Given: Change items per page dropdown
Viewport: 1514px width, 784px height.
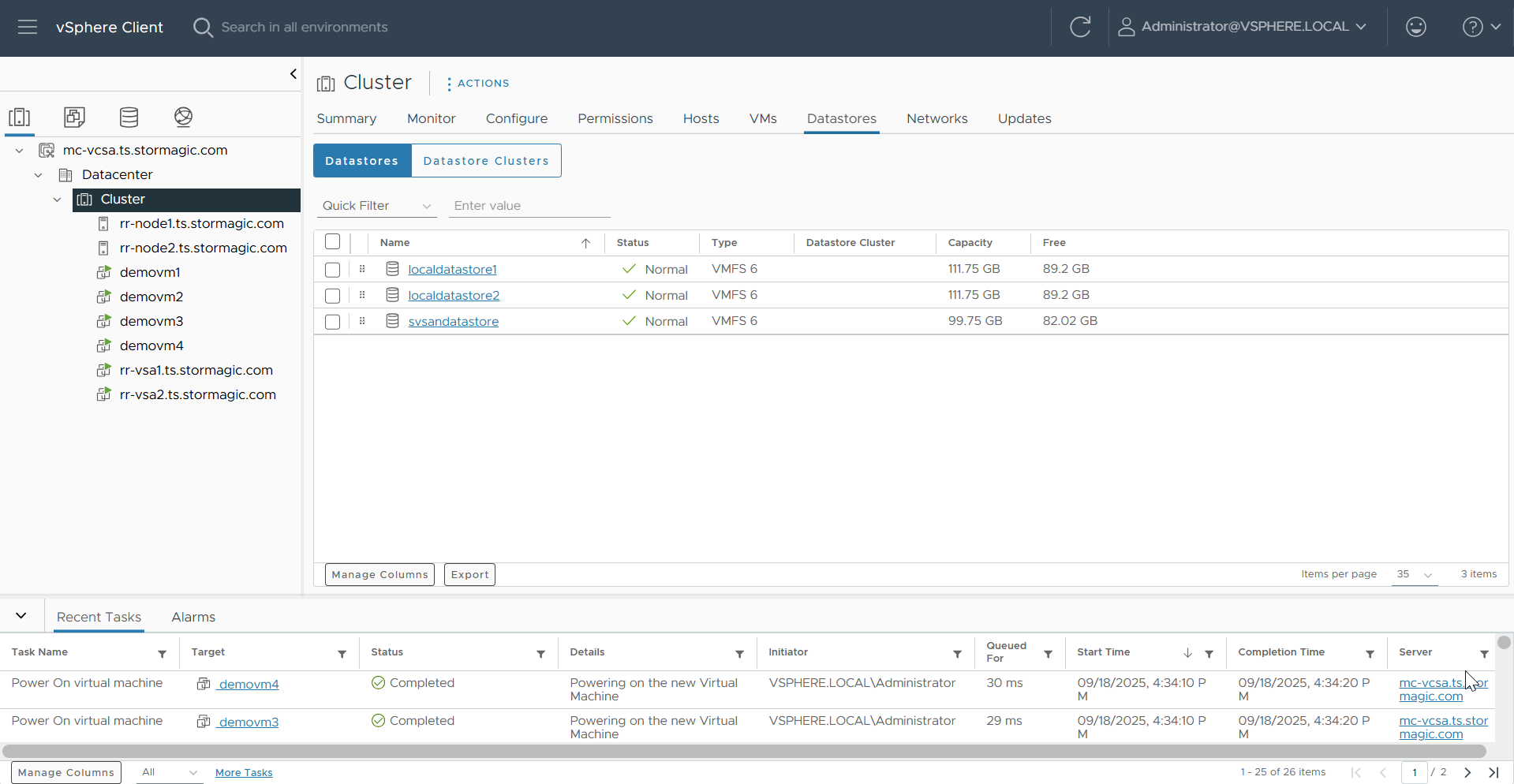Looking at the screenshot, I should click(x=1415, y=574).
